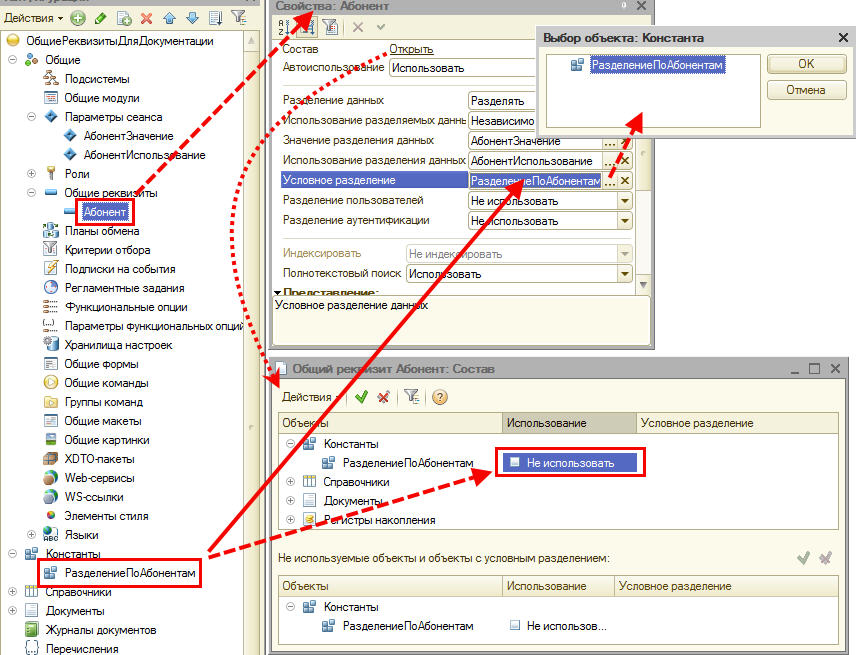Expand Документы in the upper Состав table
The width and height of the screenshot is (856, 655).
click(x=290, y=501)
